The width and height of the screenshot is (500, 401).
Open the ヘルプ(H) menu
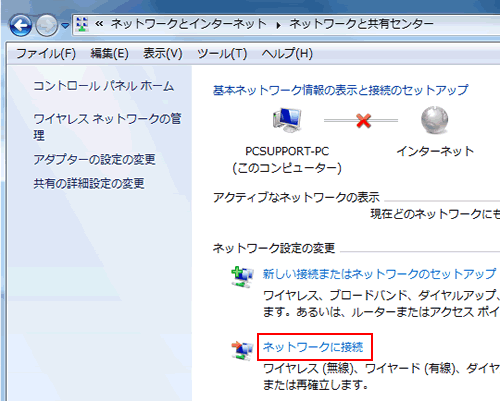[287, 54]
